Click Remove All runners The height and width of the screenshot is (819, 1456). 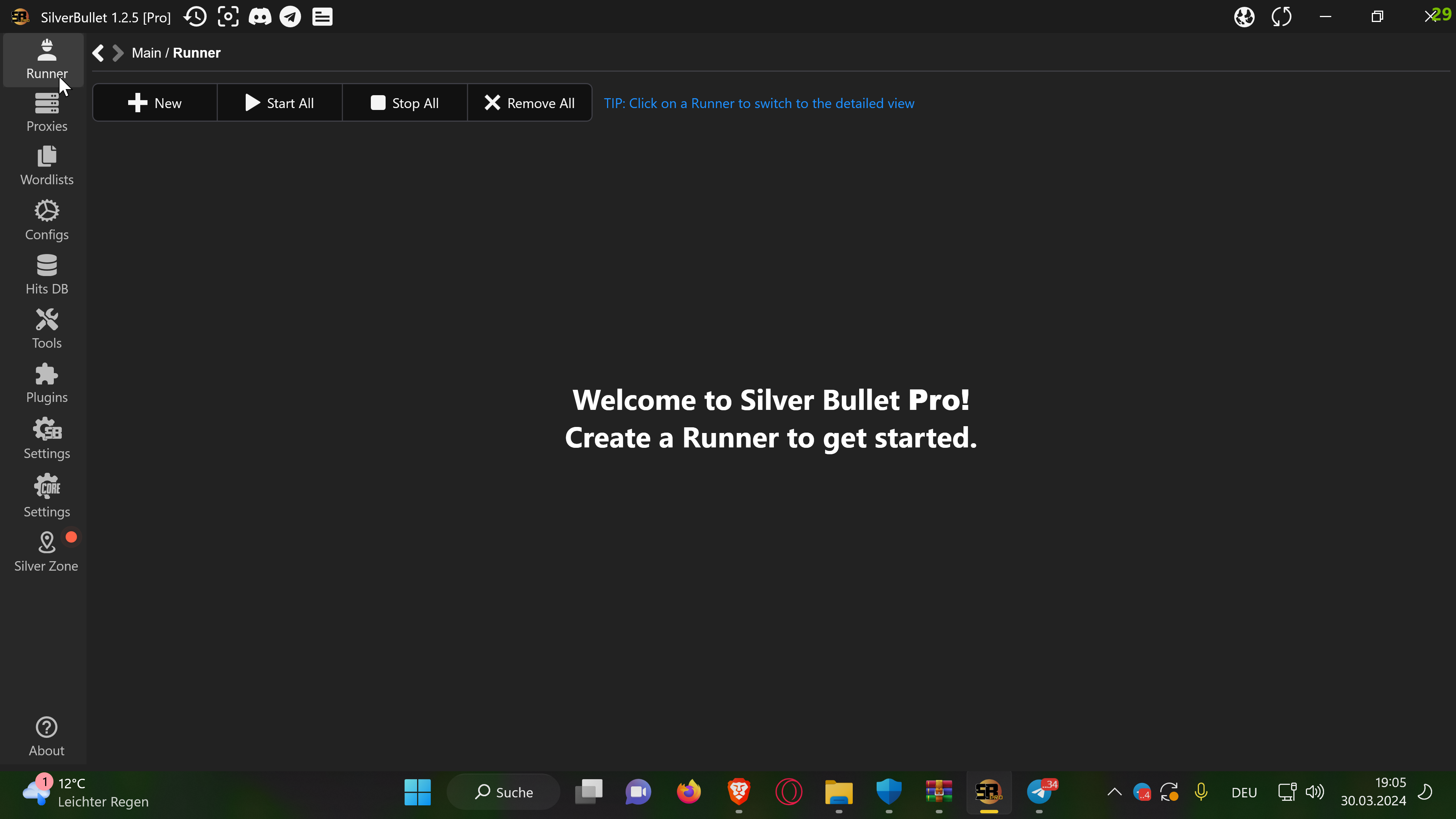click(x=529, y=103)
